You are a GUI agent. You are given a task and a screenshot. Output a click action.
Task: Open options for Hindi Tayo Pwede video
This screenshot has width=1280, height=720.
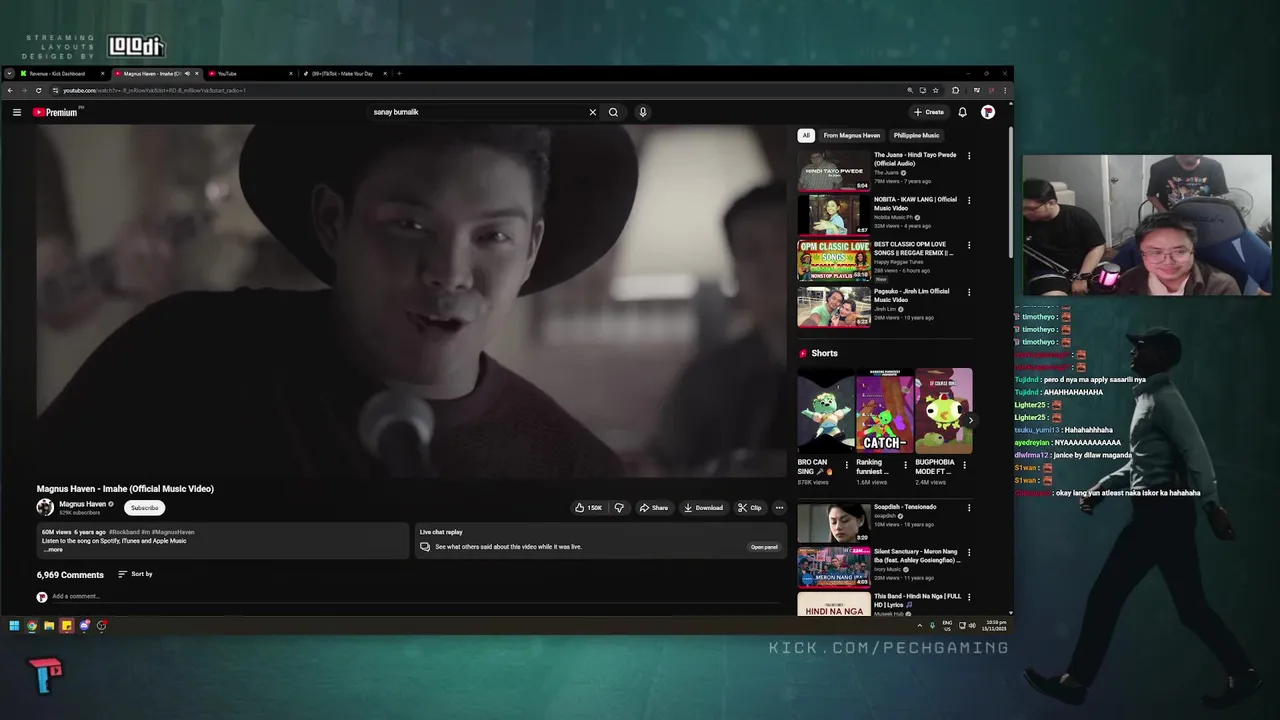[968, 156]
